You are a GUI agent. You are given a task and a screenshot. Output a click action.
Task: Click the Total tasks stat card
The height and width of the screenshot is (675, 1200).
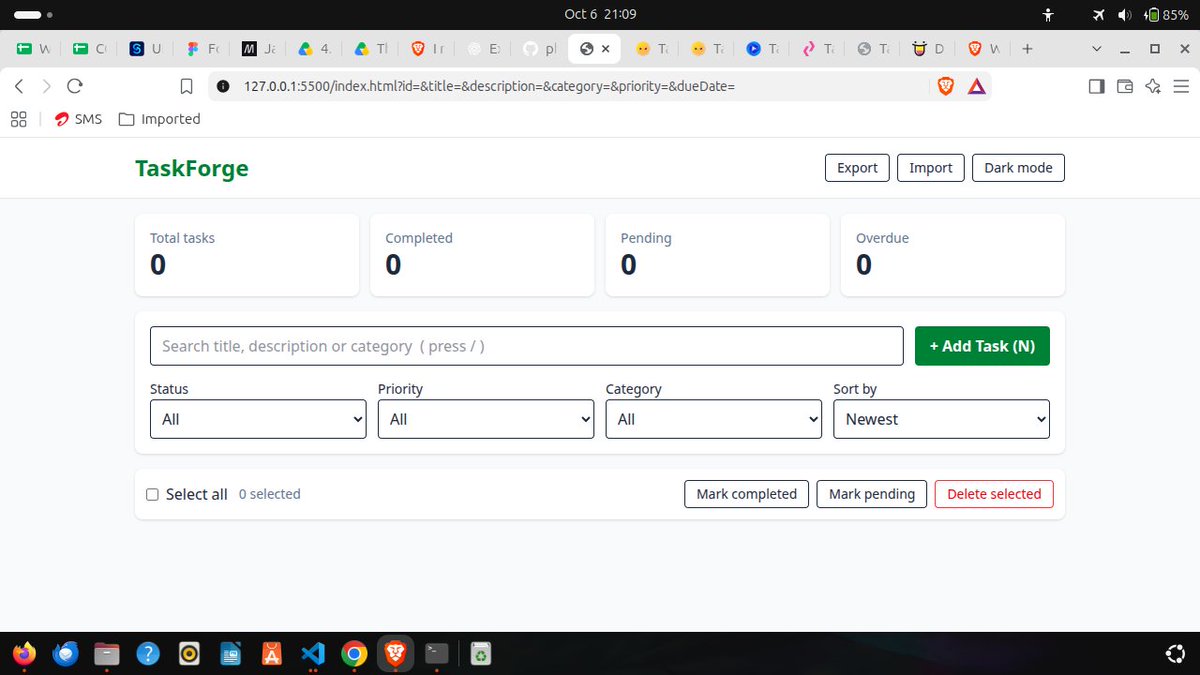pos(247,254)
